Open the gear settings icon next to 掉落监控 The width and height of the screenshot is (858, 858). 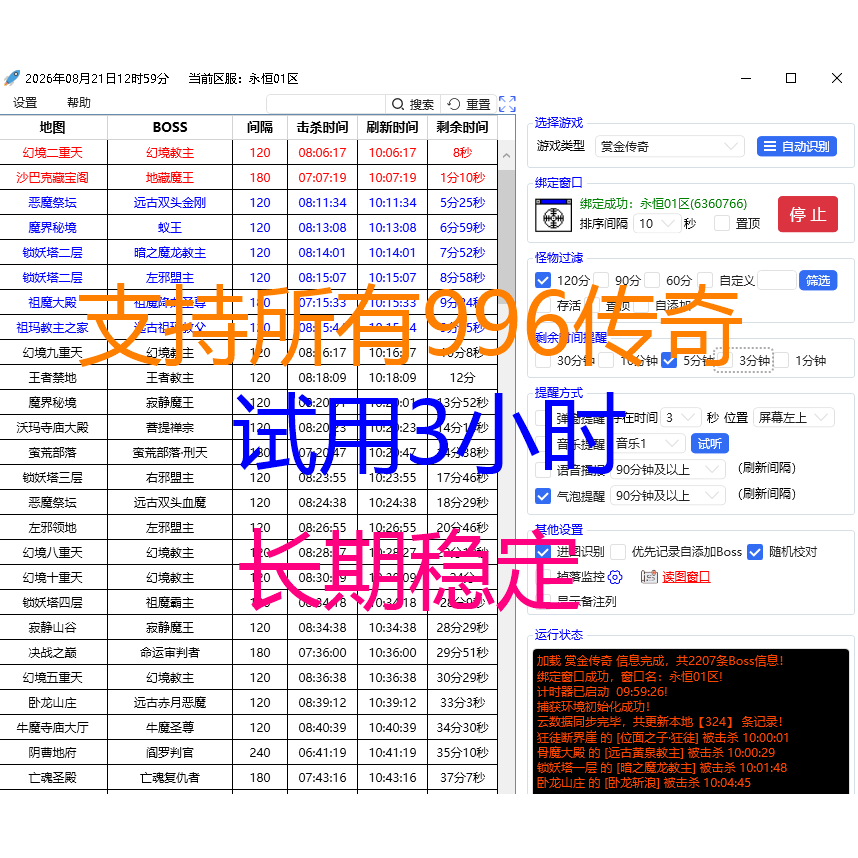[x=616, y=577]
